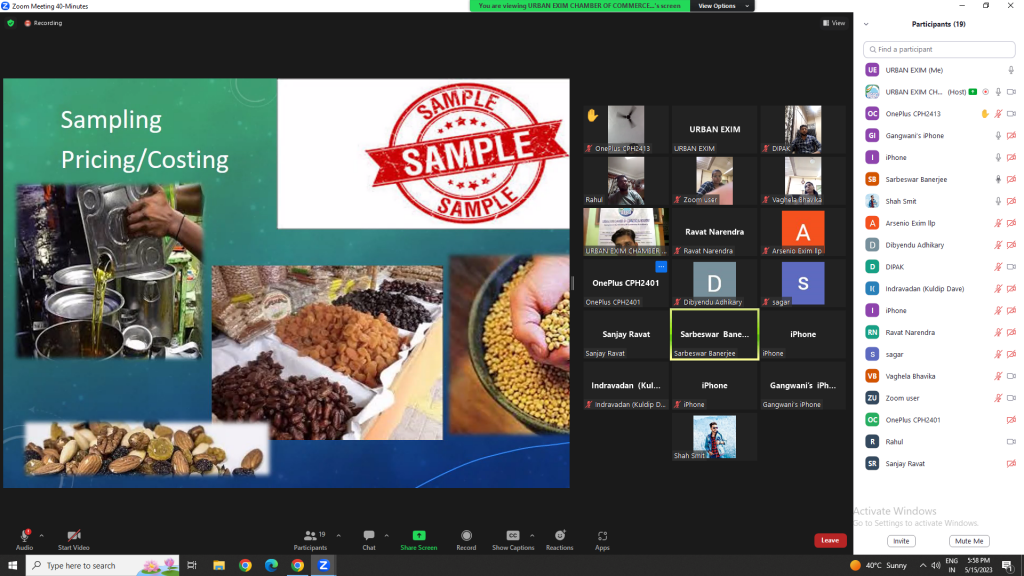Click the Invite button
The width and height of the screenshot is (1024, 576).
[x=901, y=541]
